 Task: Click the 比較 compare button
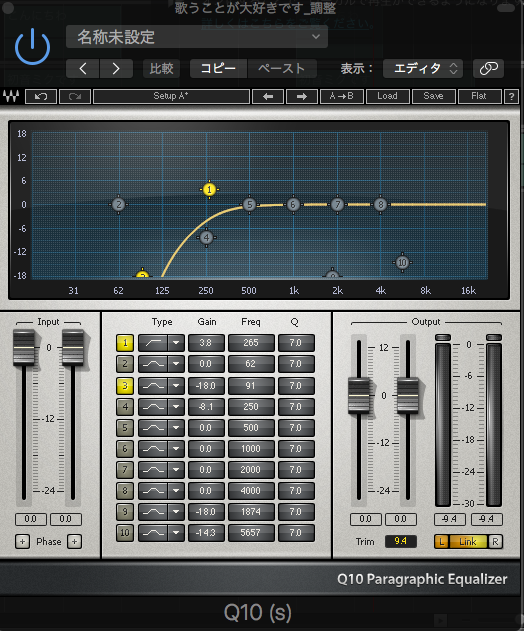(161, 68)
